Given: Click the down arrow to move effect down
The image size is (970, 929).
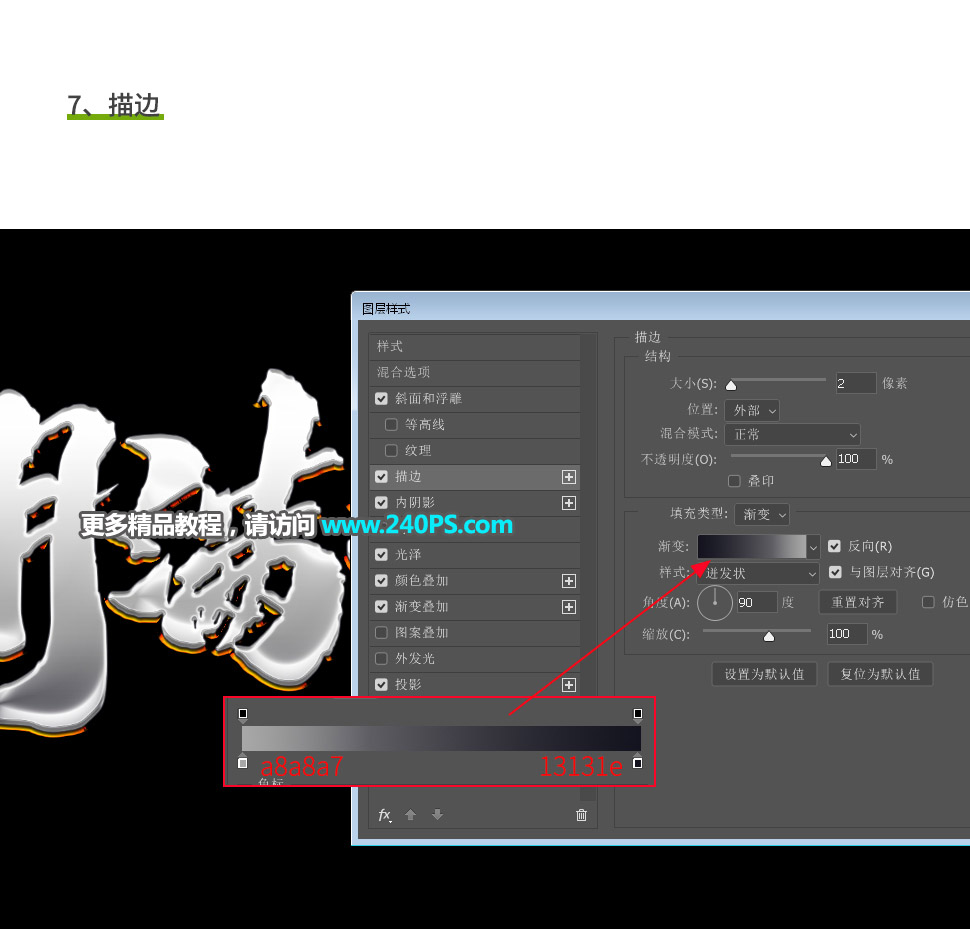Looking at the screenshot, I should click(437, 815).
